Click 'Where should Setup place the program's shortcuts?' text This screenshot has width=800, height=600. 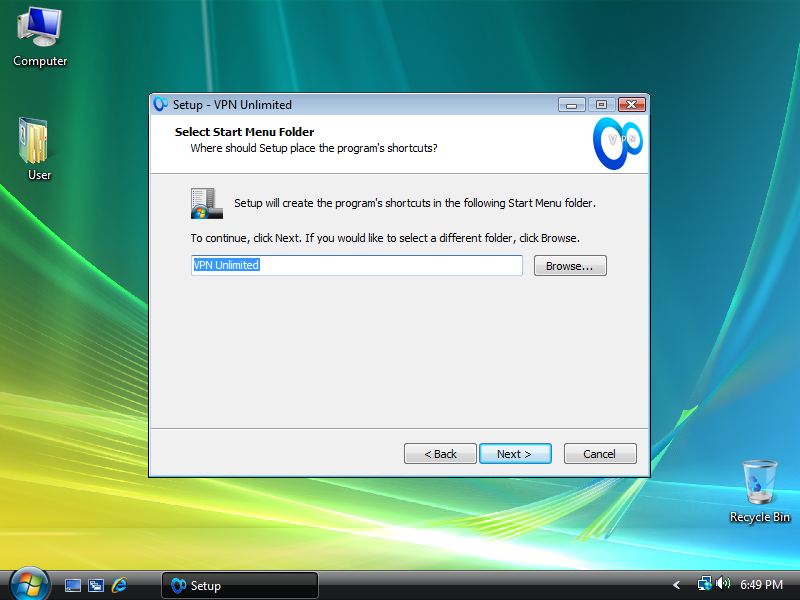[314, 148]
